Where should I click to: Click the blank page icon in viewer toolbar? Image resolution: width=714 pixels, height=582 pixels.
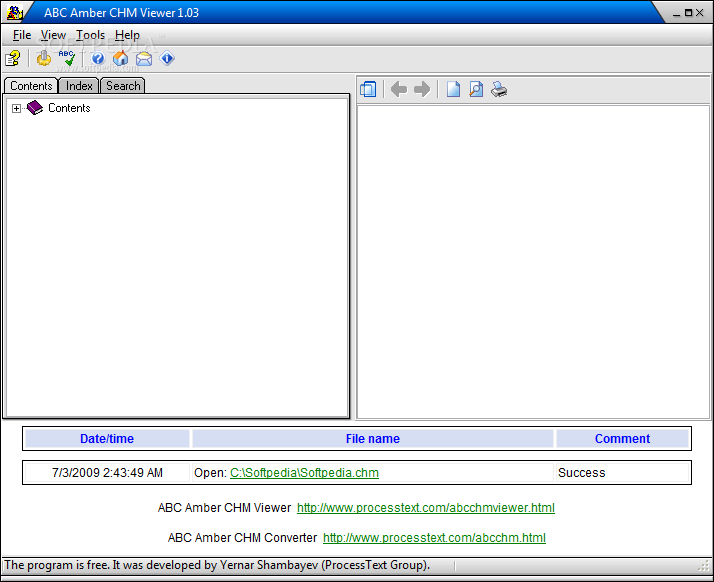point(453,89)
